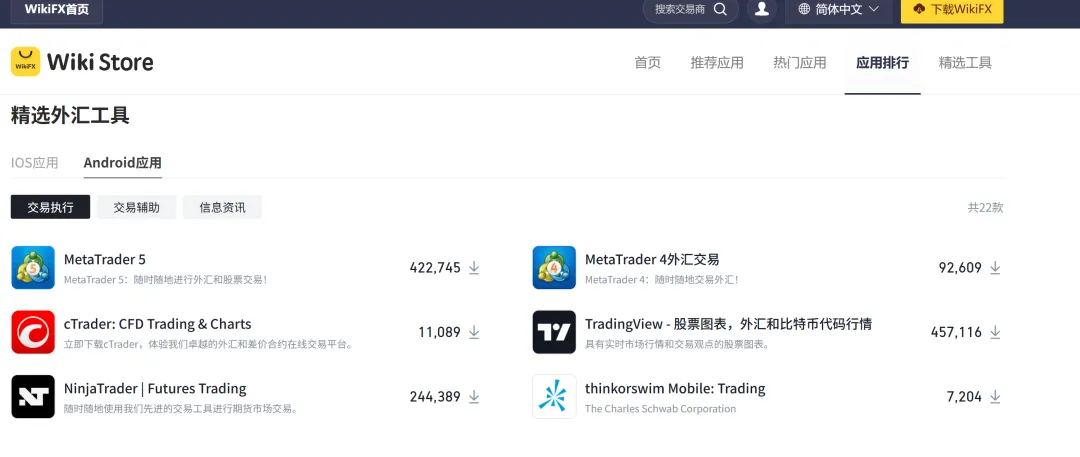The height and width of the screenshot is (457, 1080).
Task: Download MetaTrader 5 via arrow icon
Action: 474,267
